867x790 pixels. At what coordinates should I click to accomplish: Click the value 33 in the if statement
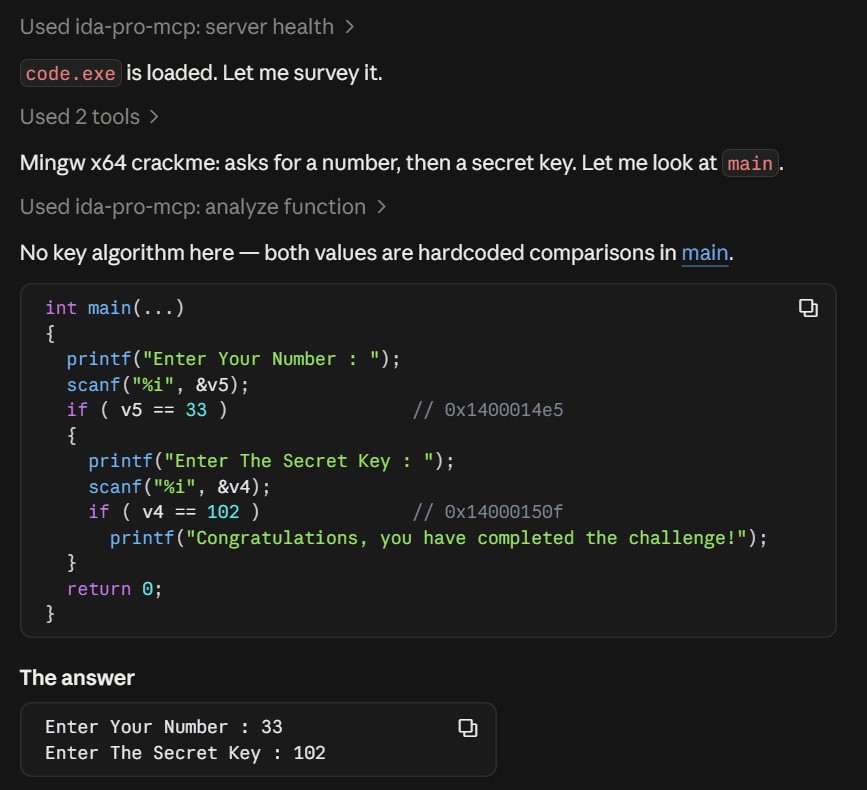196,410
